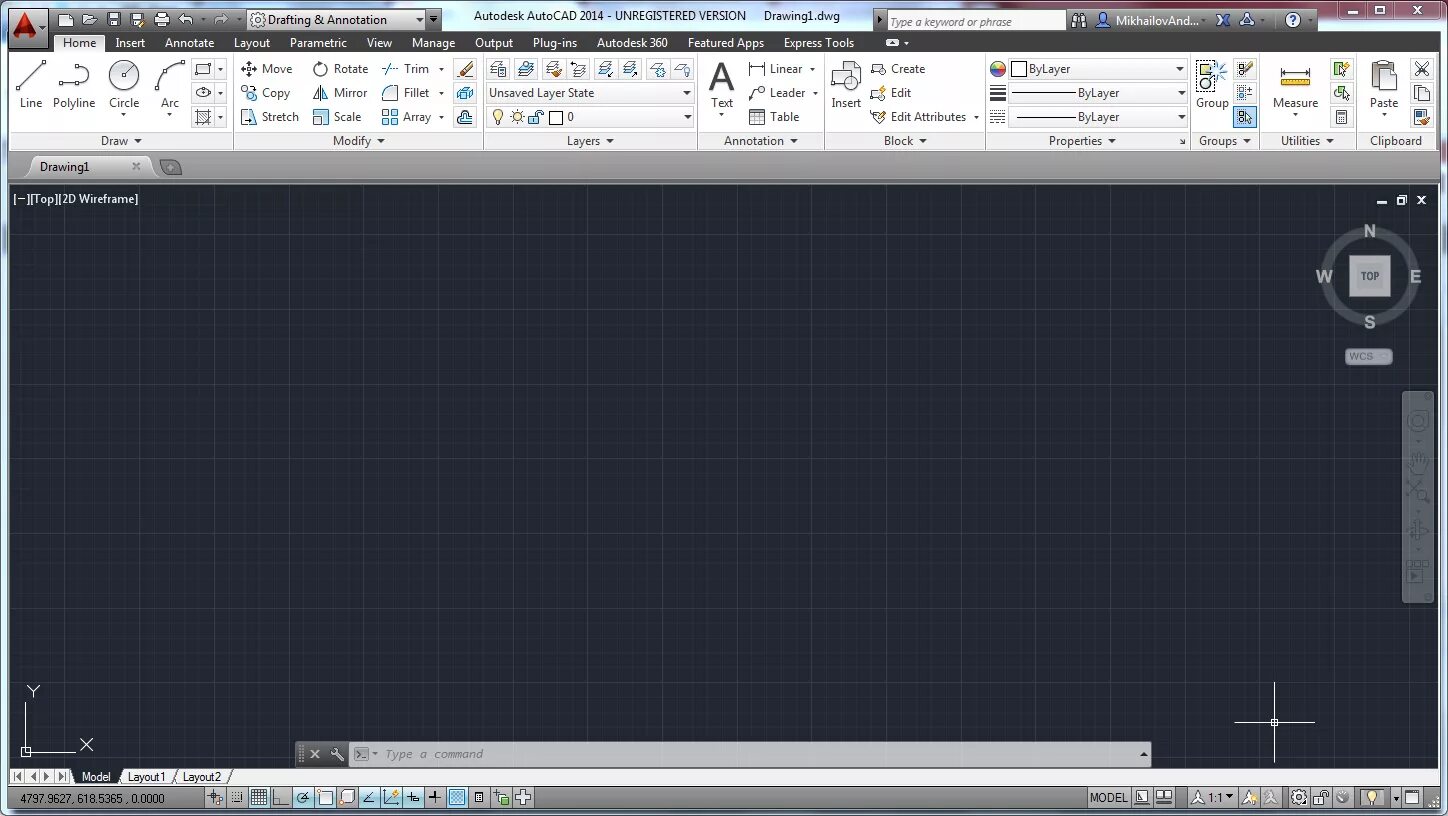Toggle toolbar/window lock padlock icon
Screen dimensions: 1448x816
pyautogui.click(x=1321, y=798)
